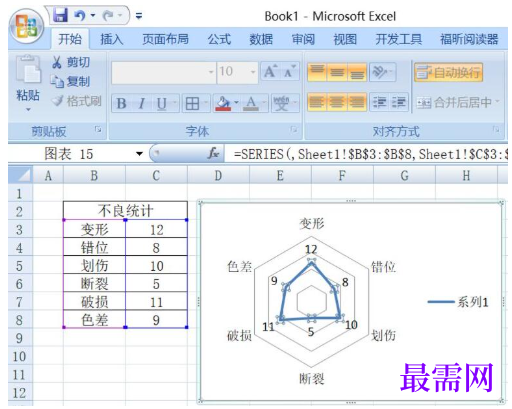Apply cell borders icon
The height and width of the screenshot is (409, 512).
[192, 104]
